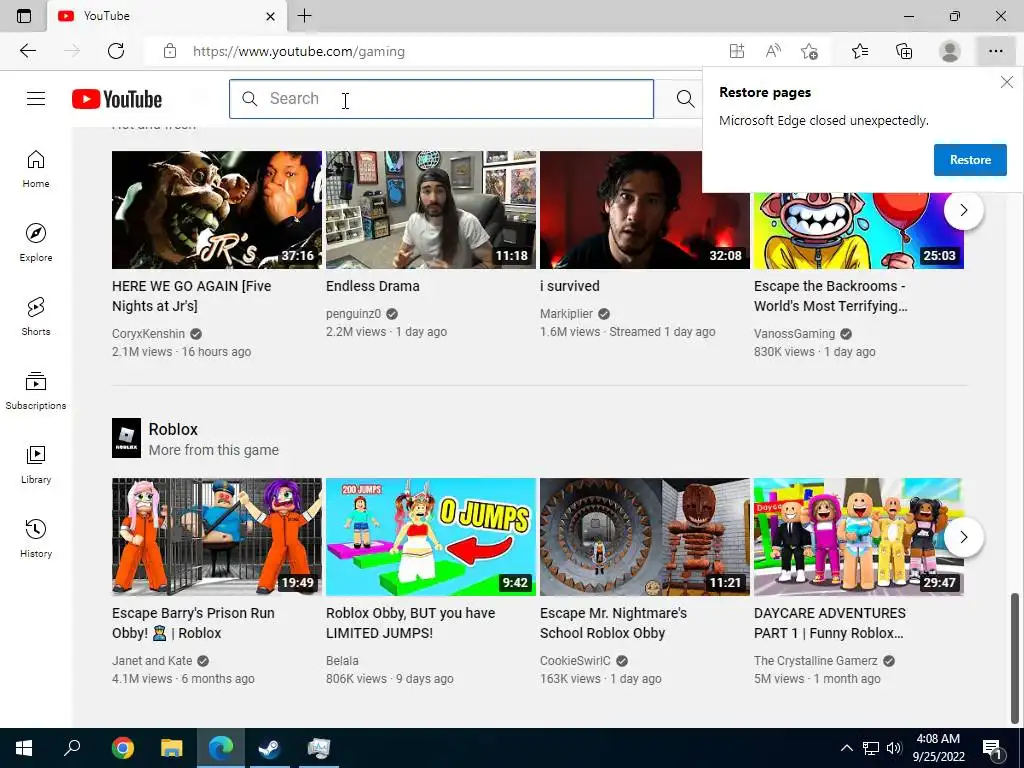Image resolution: width=1024 pixels, height=768 pixels.
Task: Open a new browser tab
Action: (x=304, y=16)
